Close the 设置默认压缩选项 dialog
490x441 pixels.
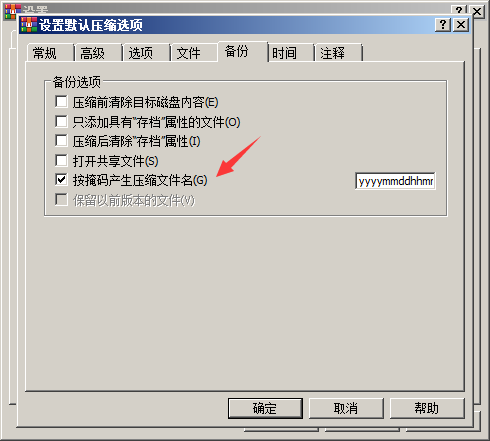pyautogui.click(x=461, y=25)
